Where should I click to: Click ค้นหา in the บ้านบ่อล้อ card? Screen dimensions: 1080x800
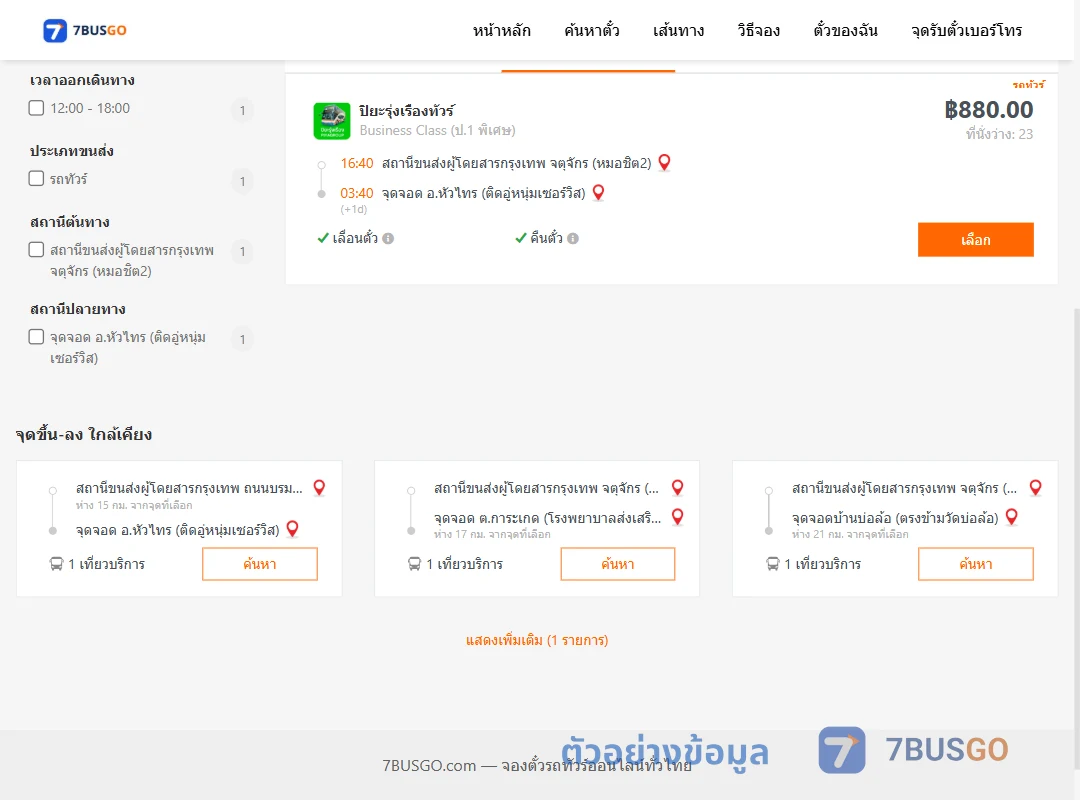click(x=976, y=564)
